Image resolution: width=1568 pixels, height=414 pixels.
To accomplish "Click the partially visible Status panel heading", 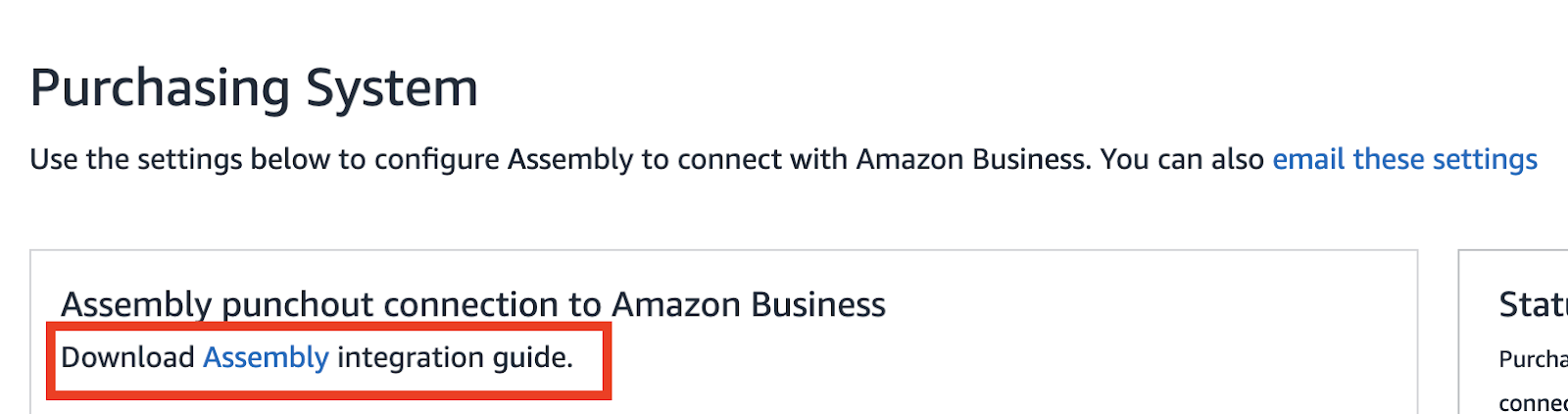I will pyautogui.click(x=1534, y=304).
